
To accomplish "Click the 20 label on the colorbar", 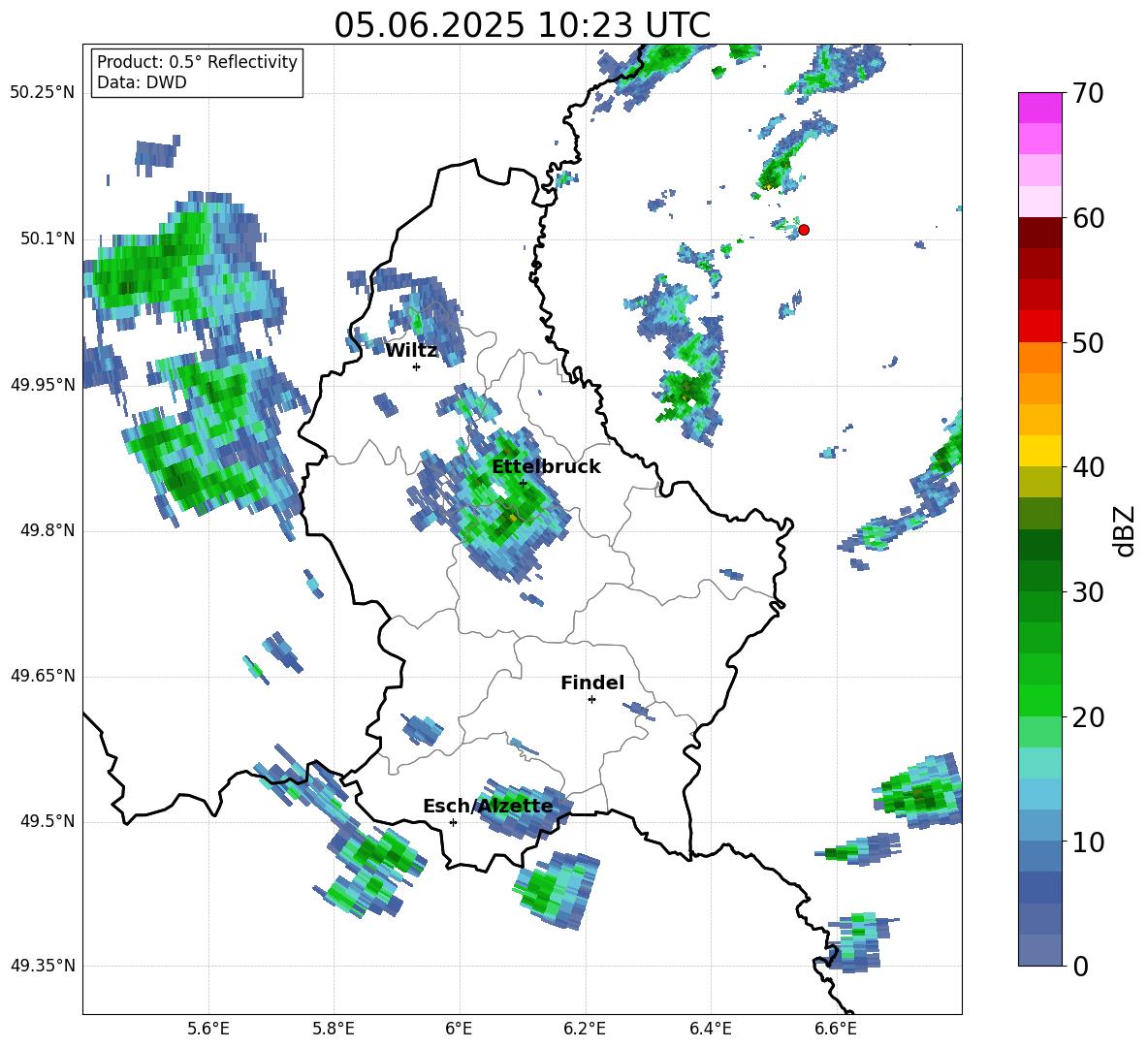I will point(1088,717).
